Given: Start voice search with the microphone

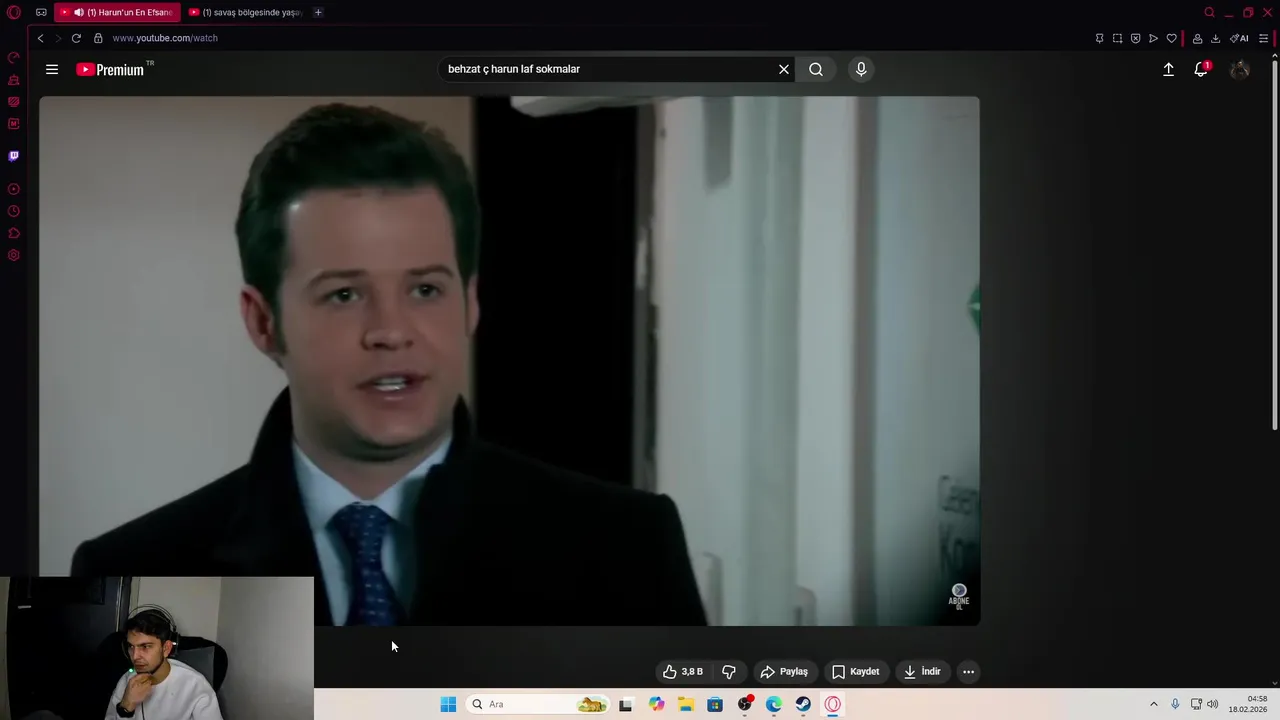Looking at the screenshot, I should pos(861,69).
